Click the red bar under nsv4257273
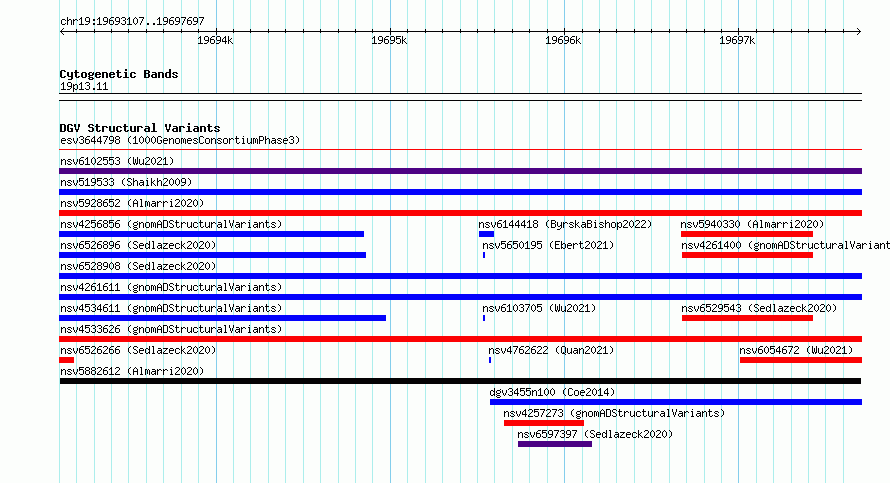Image resolution: width=890 pixels, height=483 pixels. coord(544,423)
